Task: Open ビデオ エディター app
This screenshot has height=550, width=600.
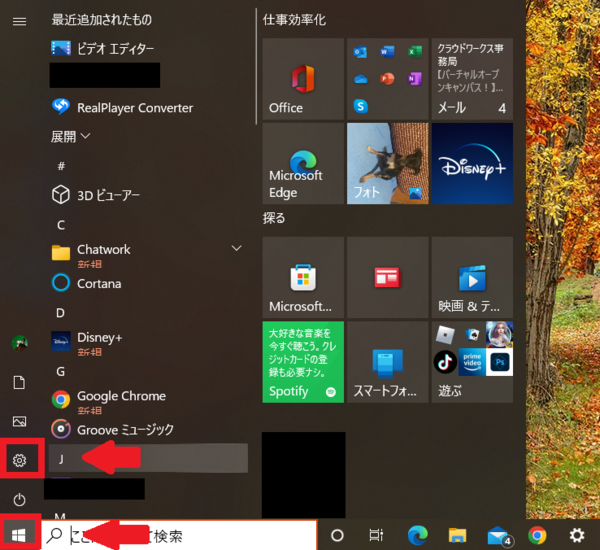Action: (103, 48)
